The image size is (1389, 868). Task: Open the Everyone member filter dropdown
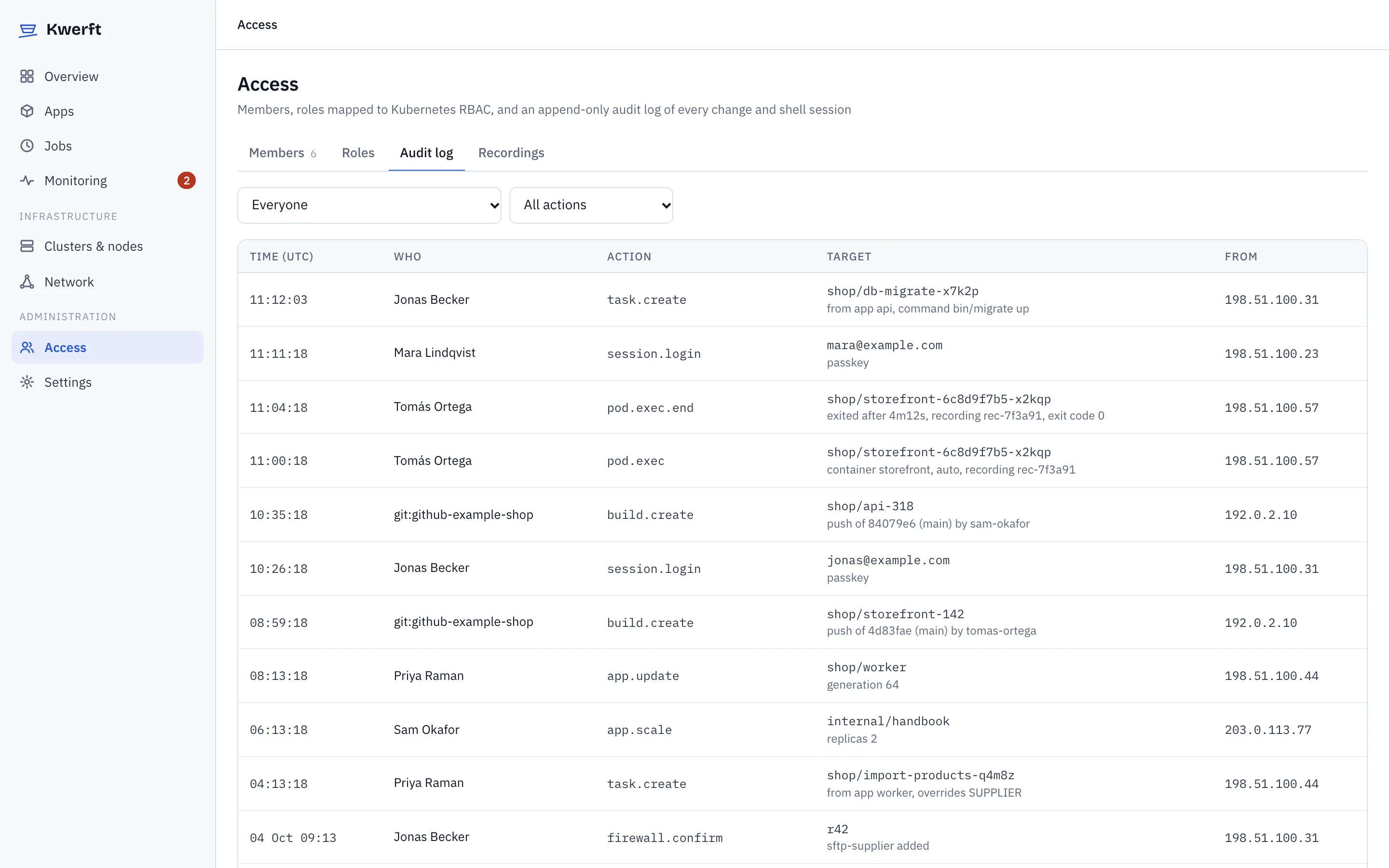(x=369, y=205)
